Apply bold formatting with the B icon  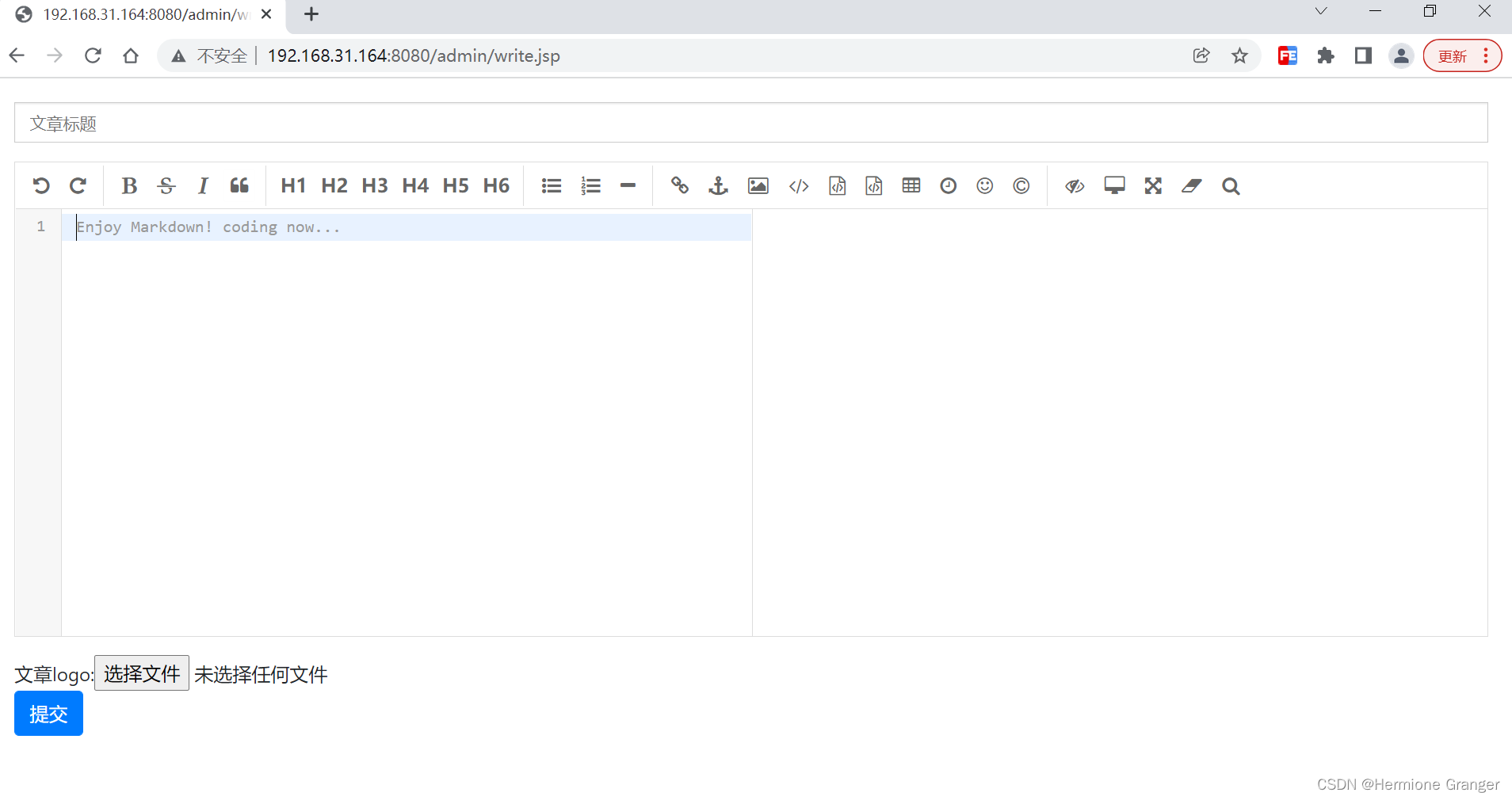129,186
